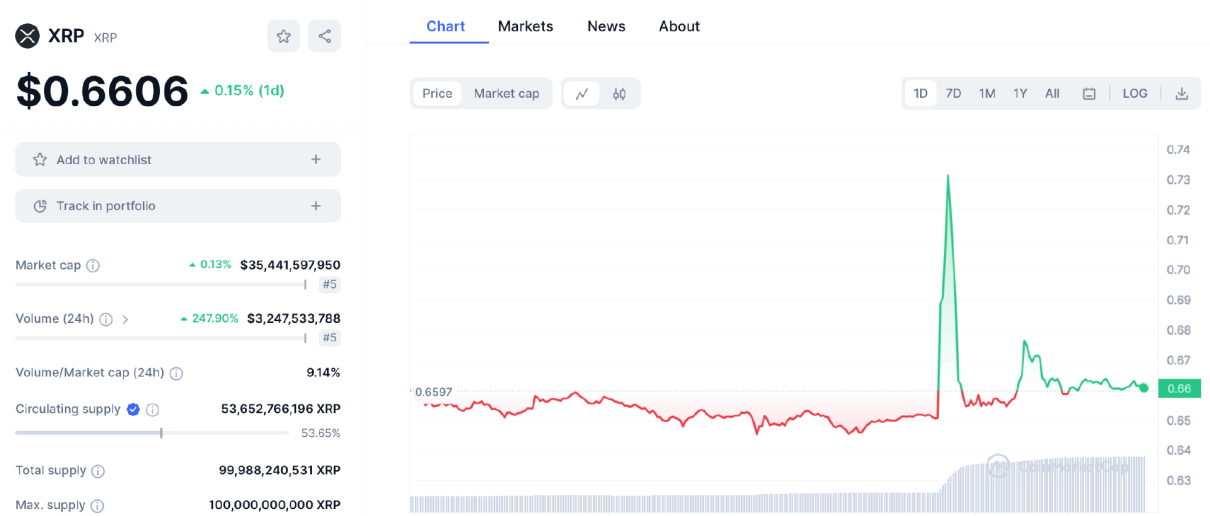1210x516 pixels.
Task: Switch to the Markets tab
Action: click(525, 26)
